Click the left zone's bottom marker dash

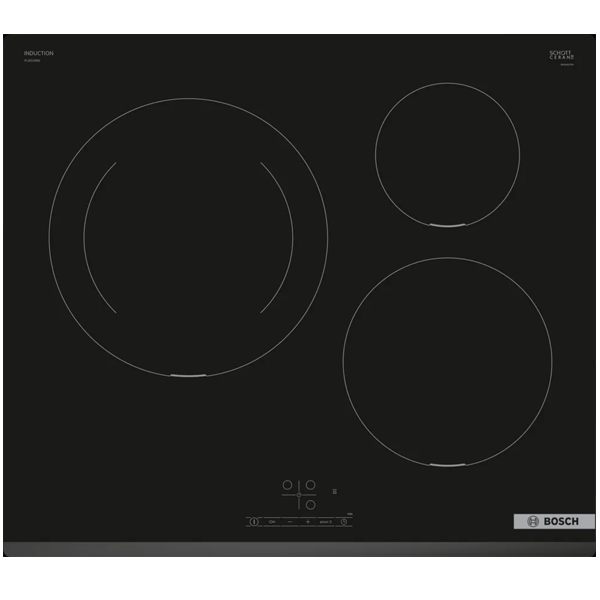point(188,376)
